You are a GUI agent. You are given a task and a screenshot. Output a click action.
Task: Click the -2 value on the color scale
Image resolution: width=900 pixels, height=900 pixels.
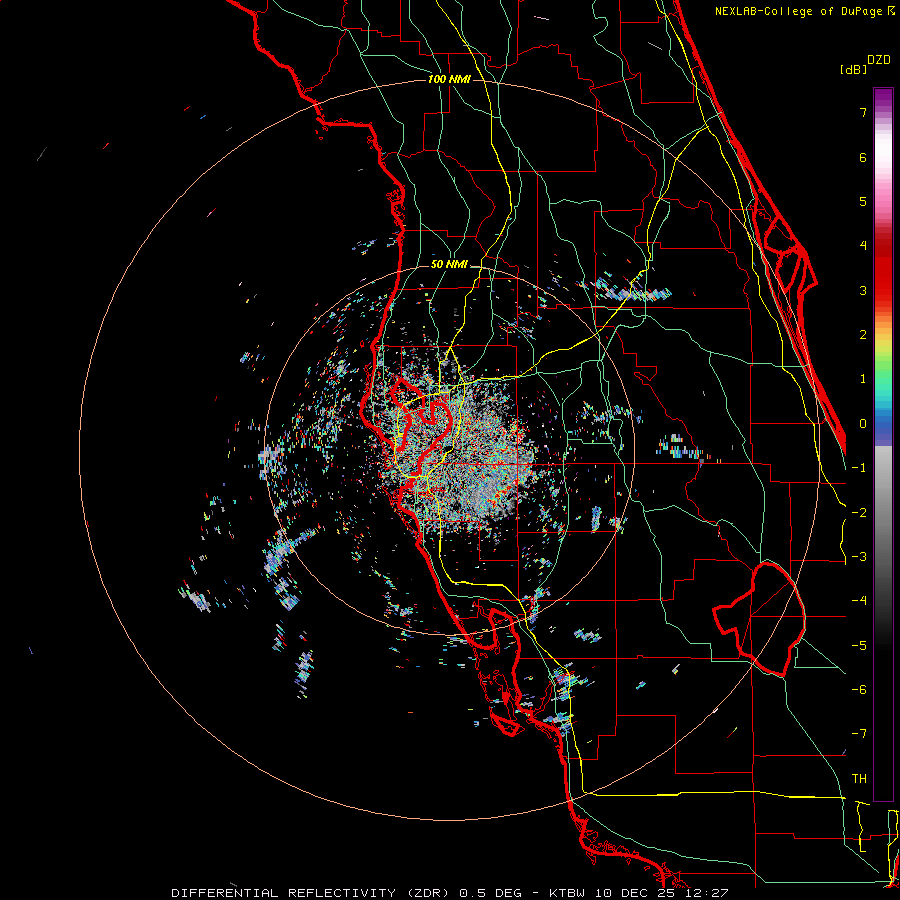tap(859, 513)
